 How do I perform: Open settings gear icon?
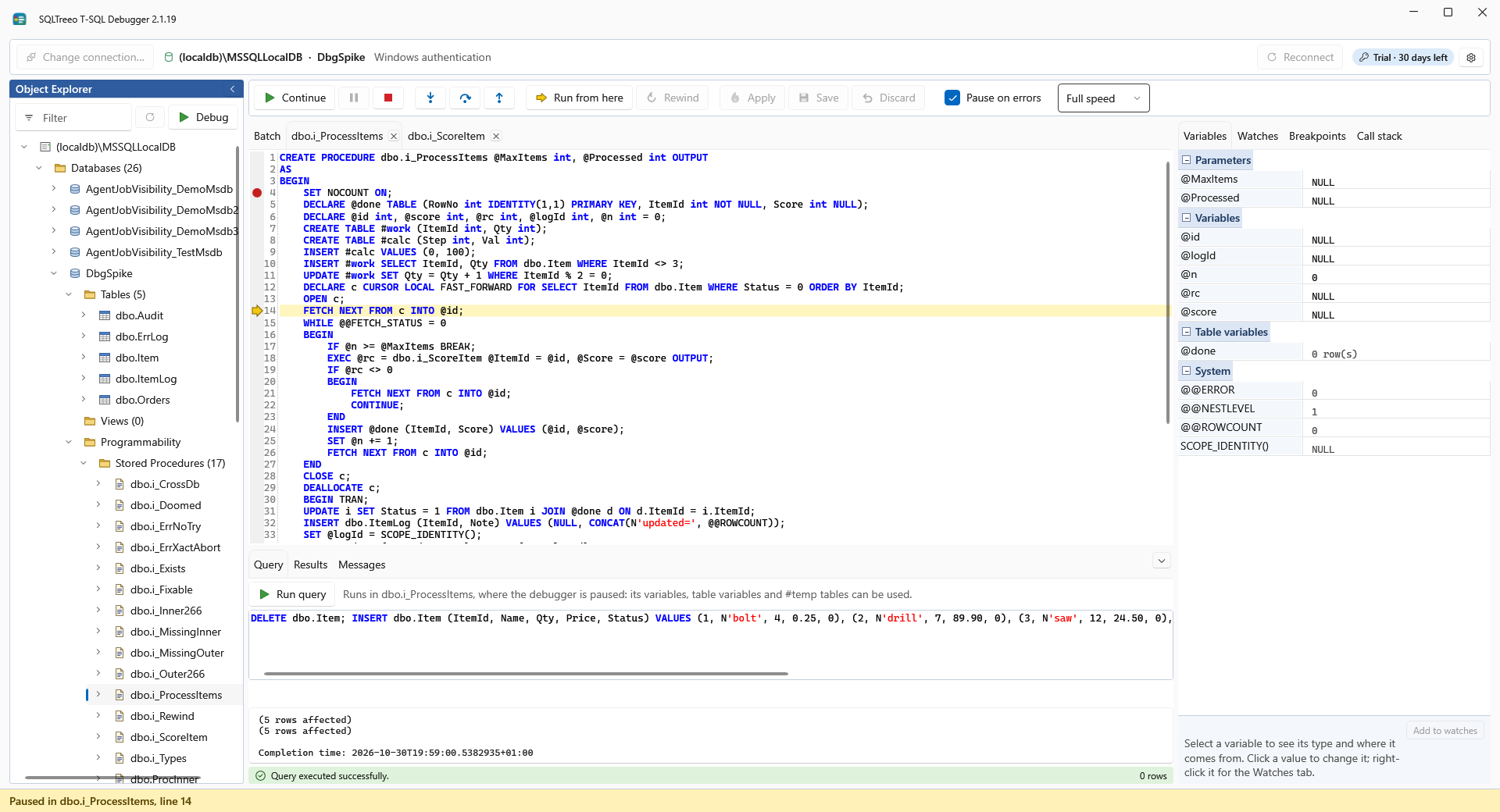tap(1471, 58)
